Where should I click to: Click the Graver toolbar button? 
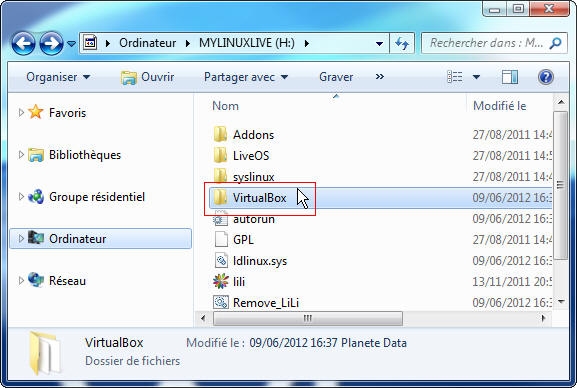click(336, 77)
